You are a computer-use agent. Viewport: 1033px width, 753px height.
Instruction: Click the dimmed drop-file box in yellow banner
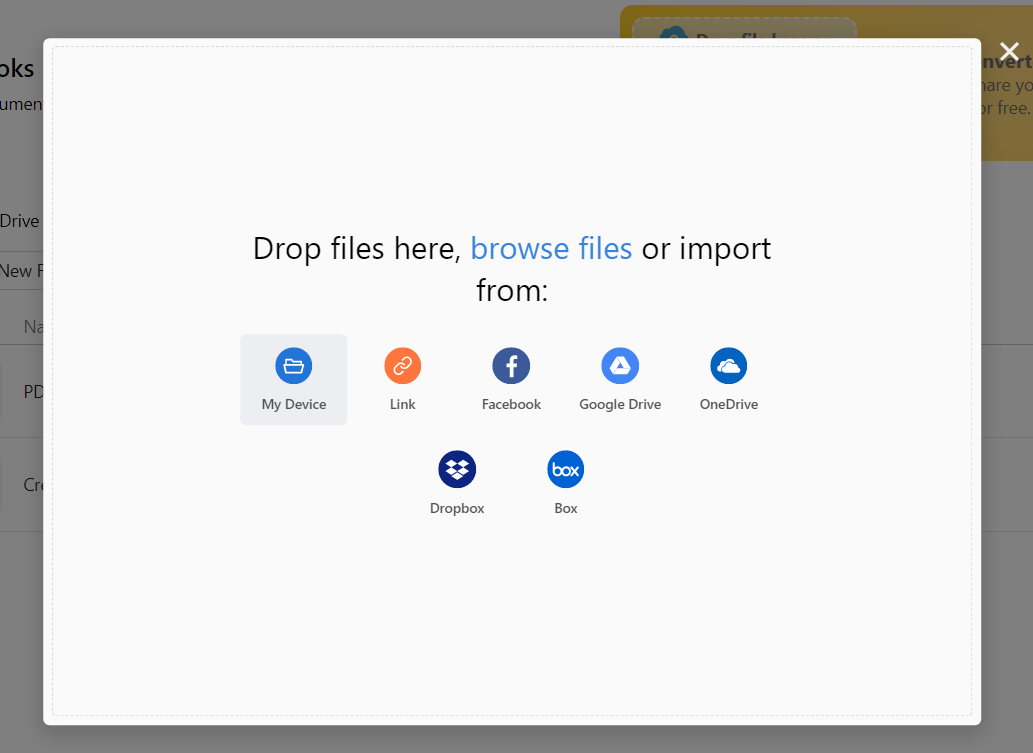click(x=757, y=29)
